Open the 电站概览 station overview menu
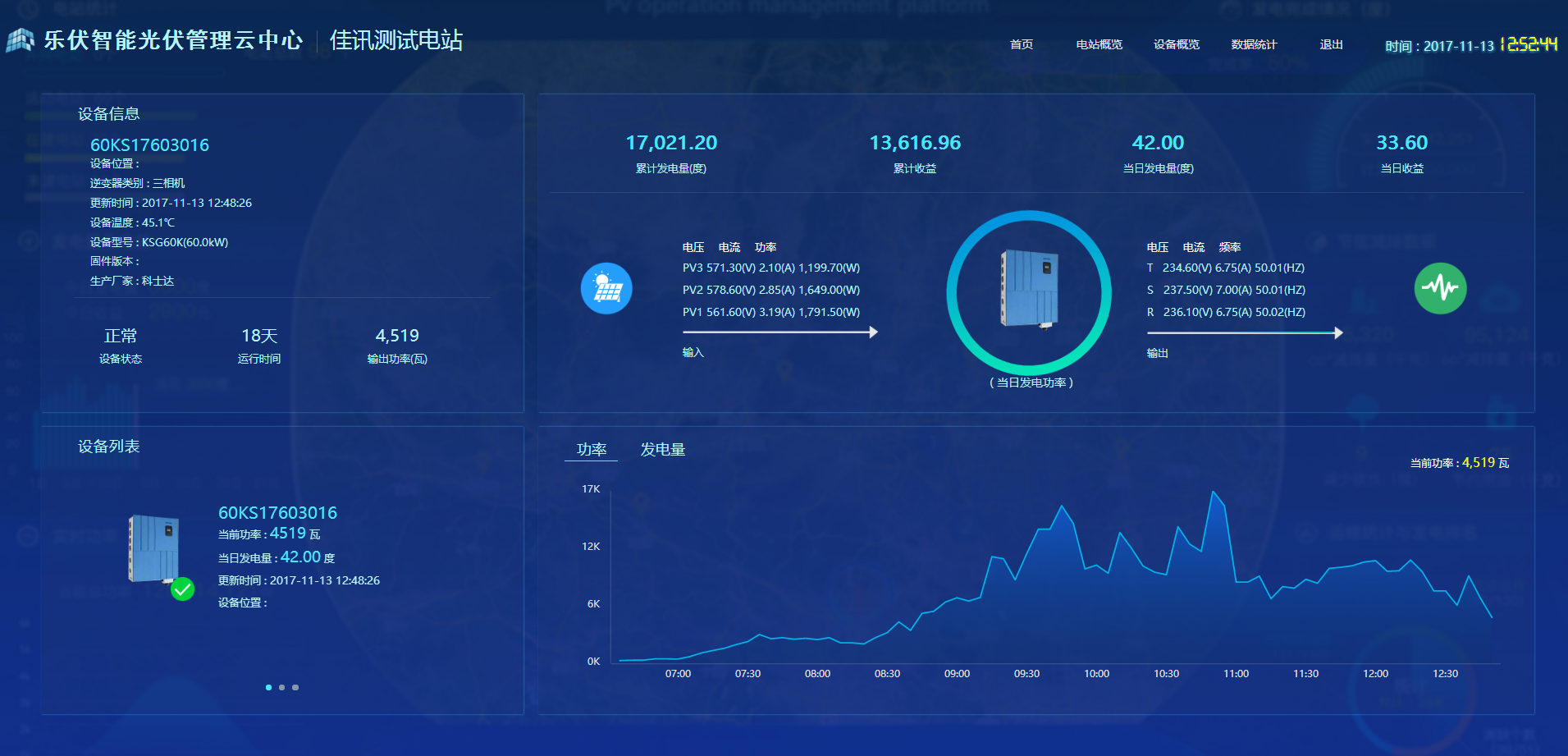Image resolution: width=1568 pixels, height=756 pixels. coord(1099,44)
